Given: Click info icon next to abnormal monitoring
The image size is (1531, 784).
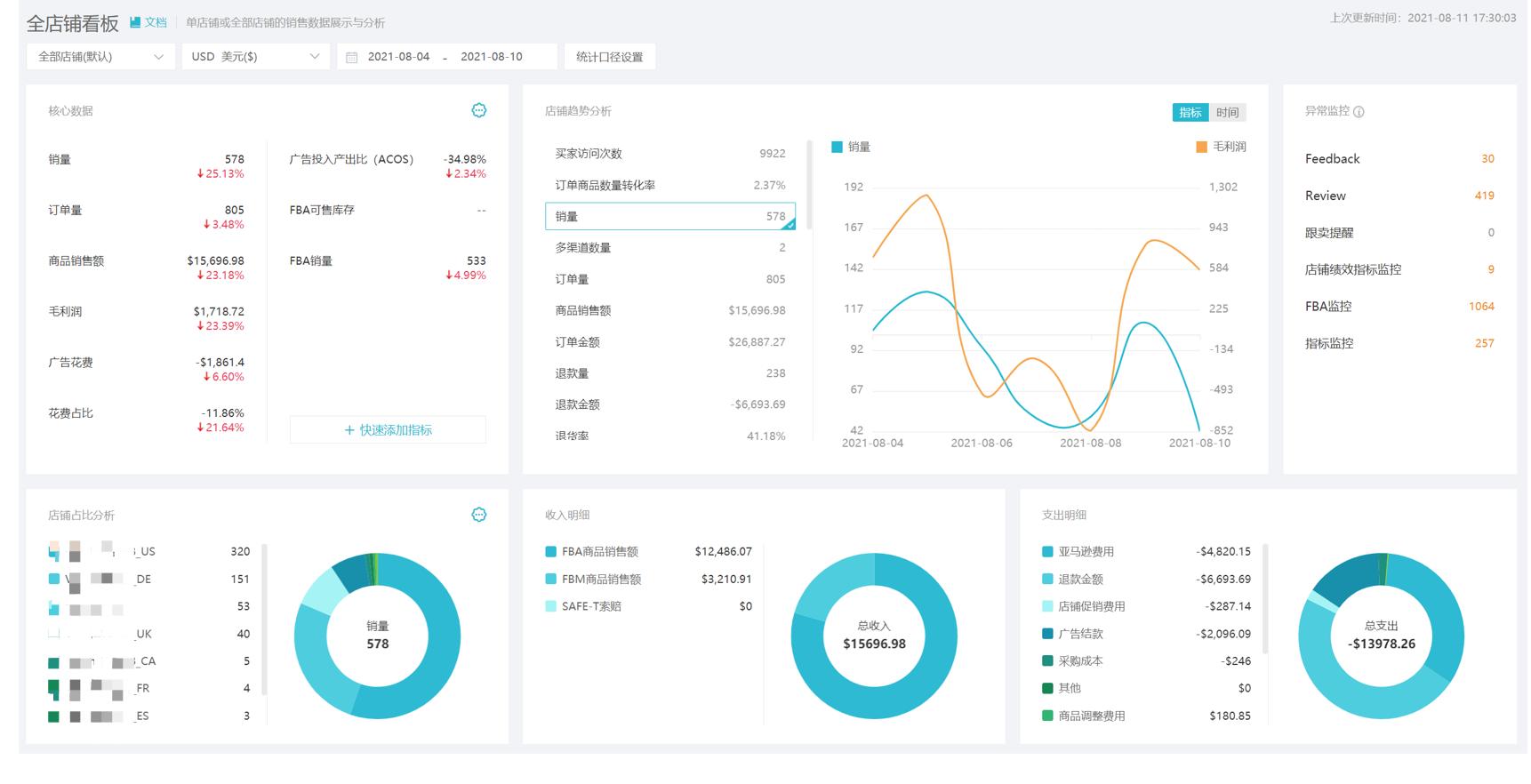Looking at the screenshot, I should point(1359,112).
